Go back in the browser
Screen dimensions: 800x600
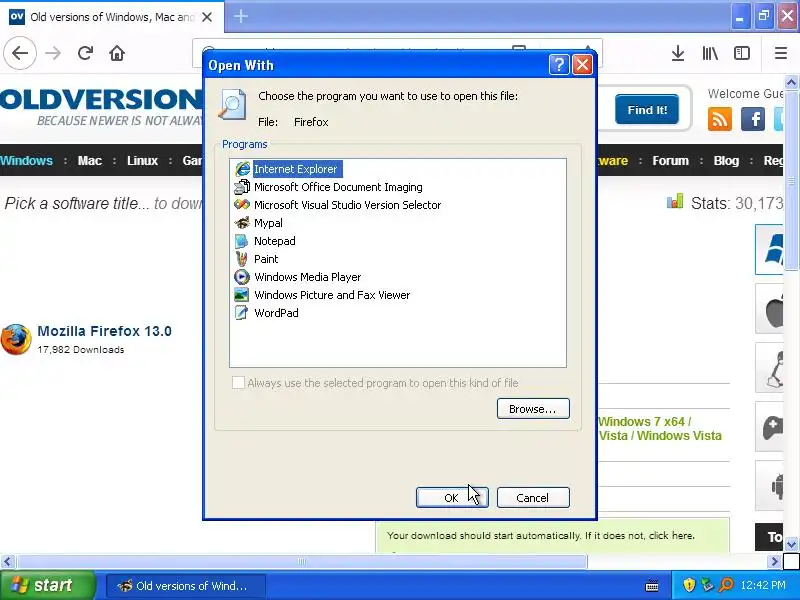pyautogui.click(x=20, y=53)
